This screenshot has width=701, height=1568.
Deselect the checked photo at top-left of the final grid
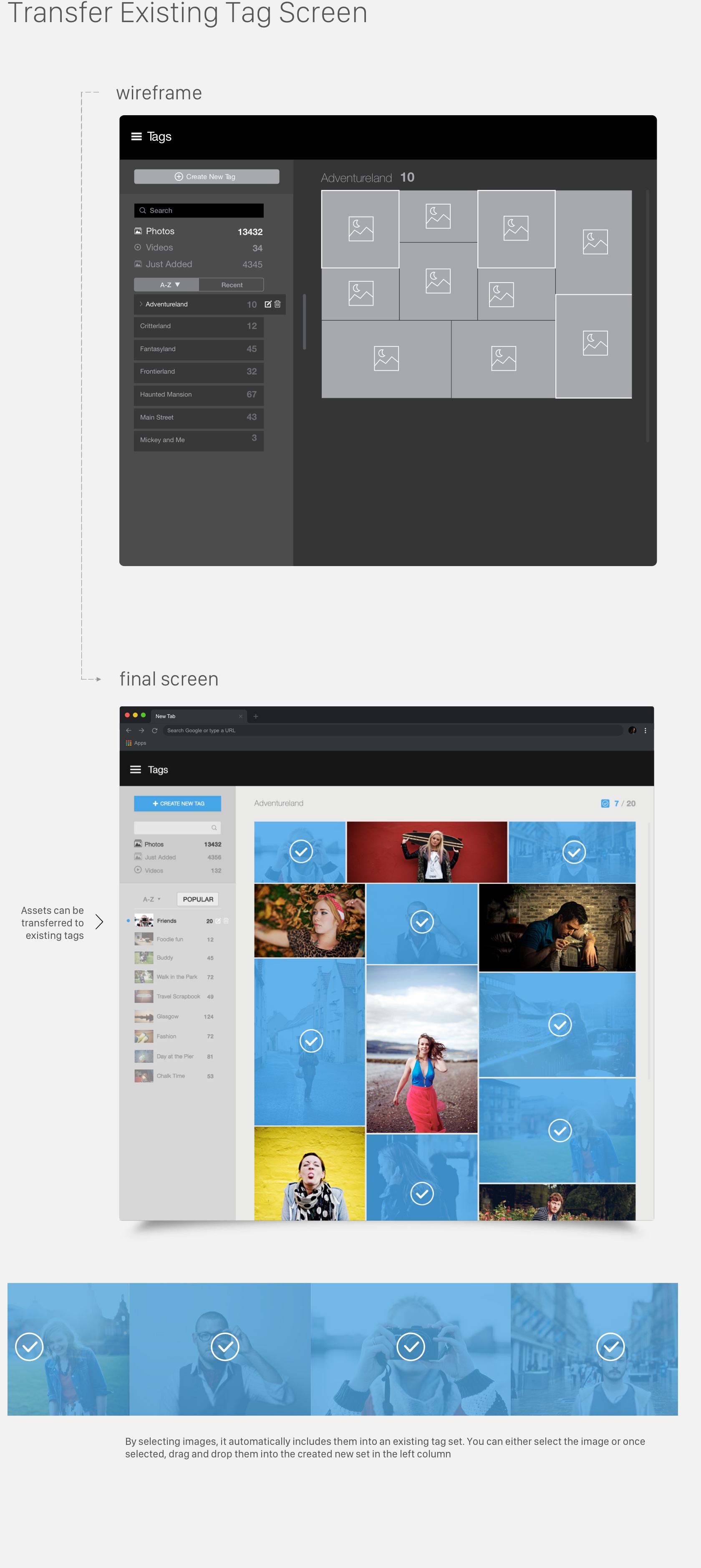tap(300, 852)
